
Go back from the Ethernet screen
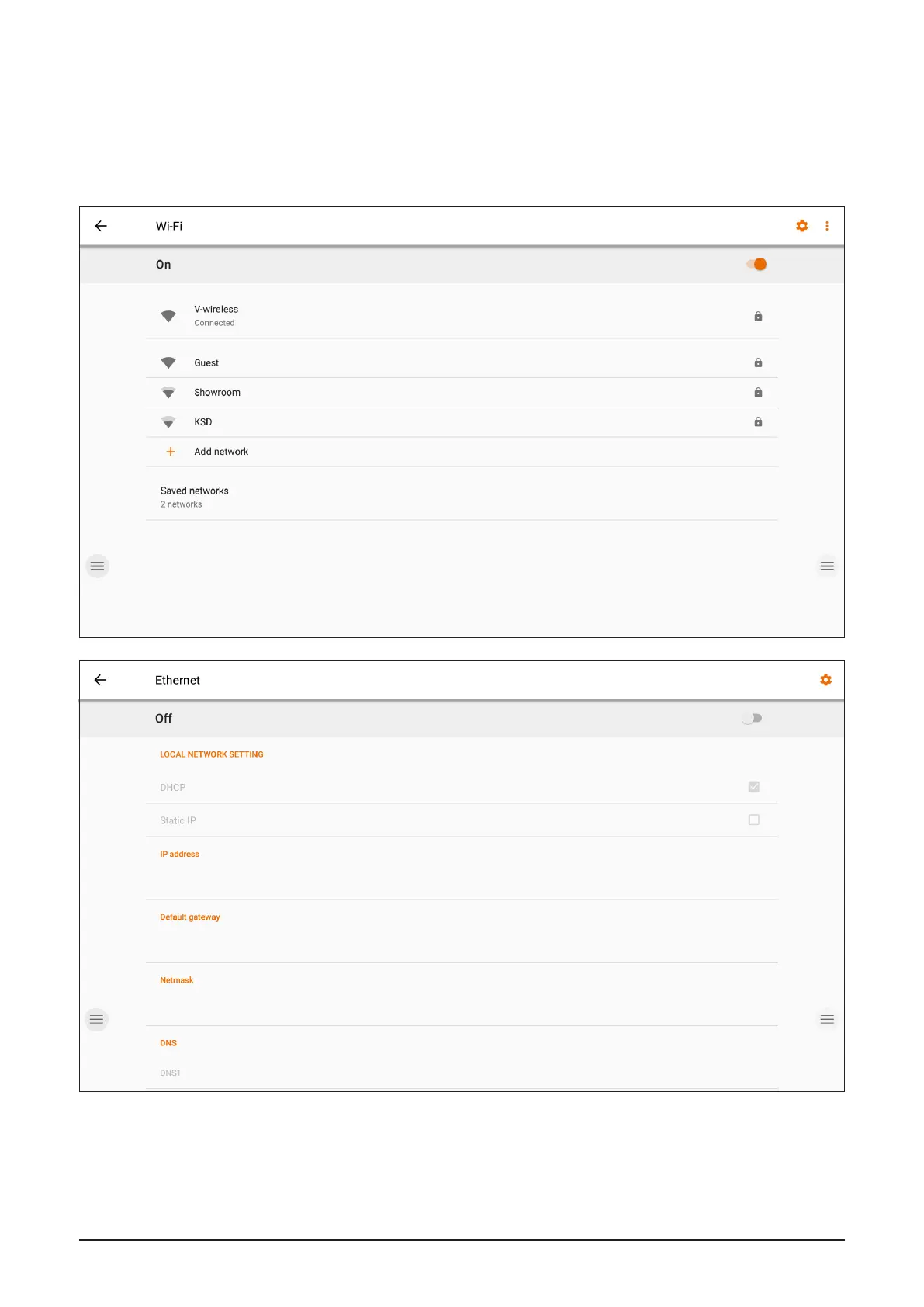pos(100,680)
